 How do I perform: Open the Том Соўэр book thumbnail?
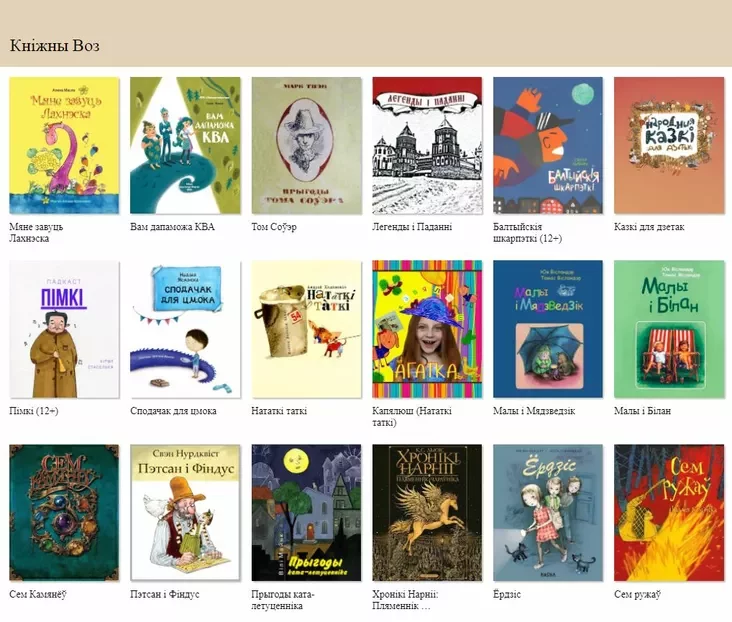tap(306, 145)
